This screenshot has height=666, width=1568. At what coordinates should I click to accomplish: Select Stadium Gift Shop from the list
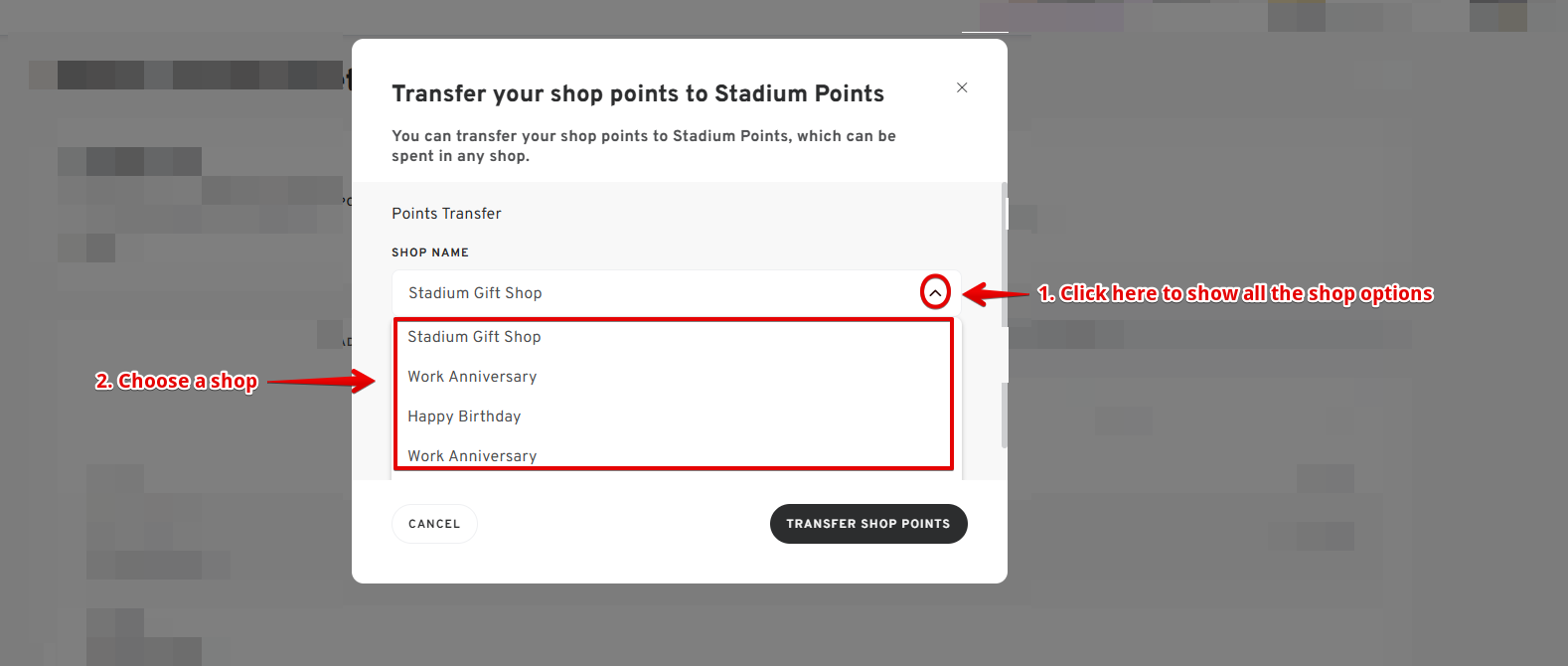[474, 337]
